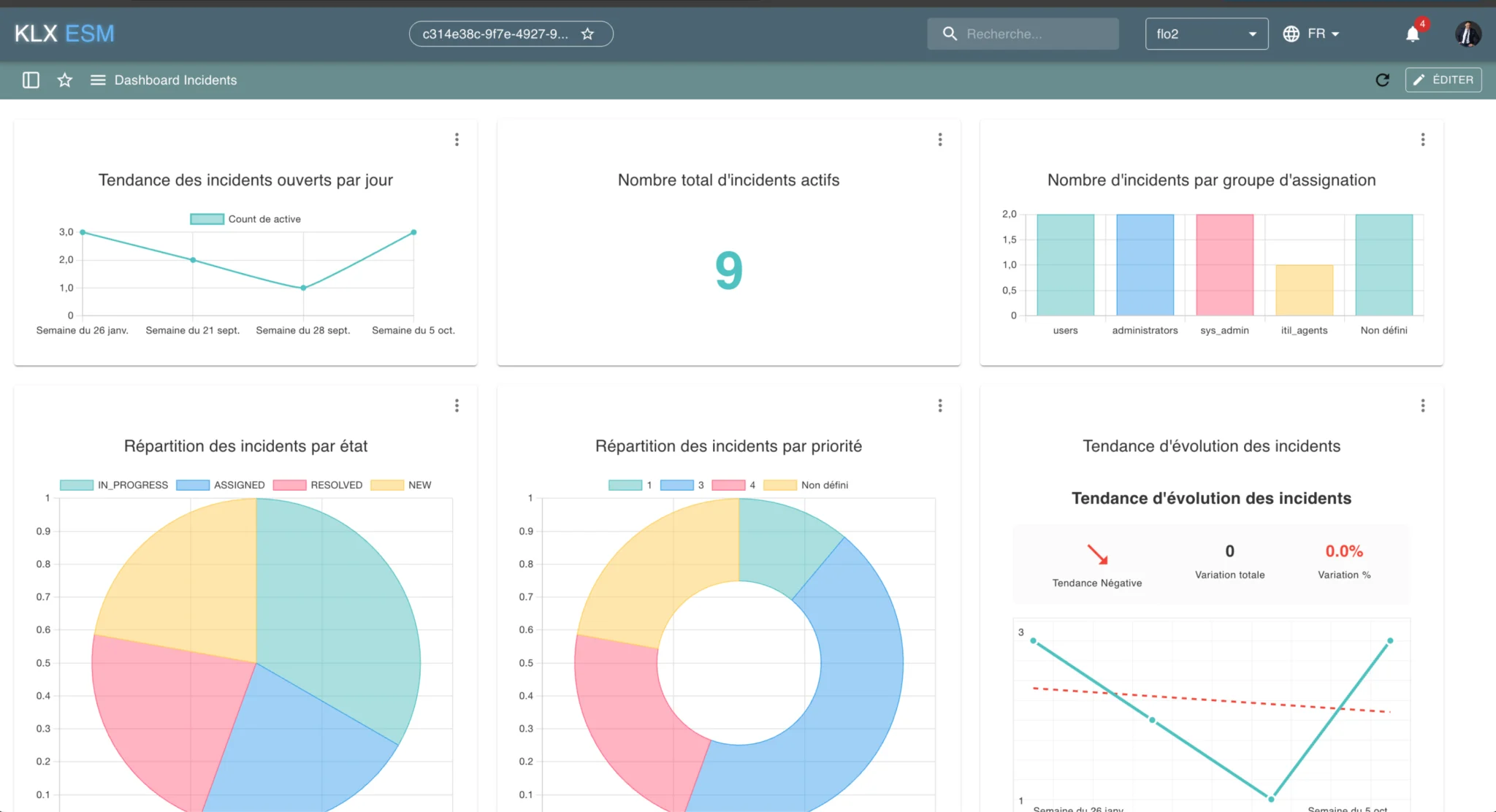Open options menu for Tendance des incidents ouverts
This screenshot has width=1496, height=812.
point(457,139)
